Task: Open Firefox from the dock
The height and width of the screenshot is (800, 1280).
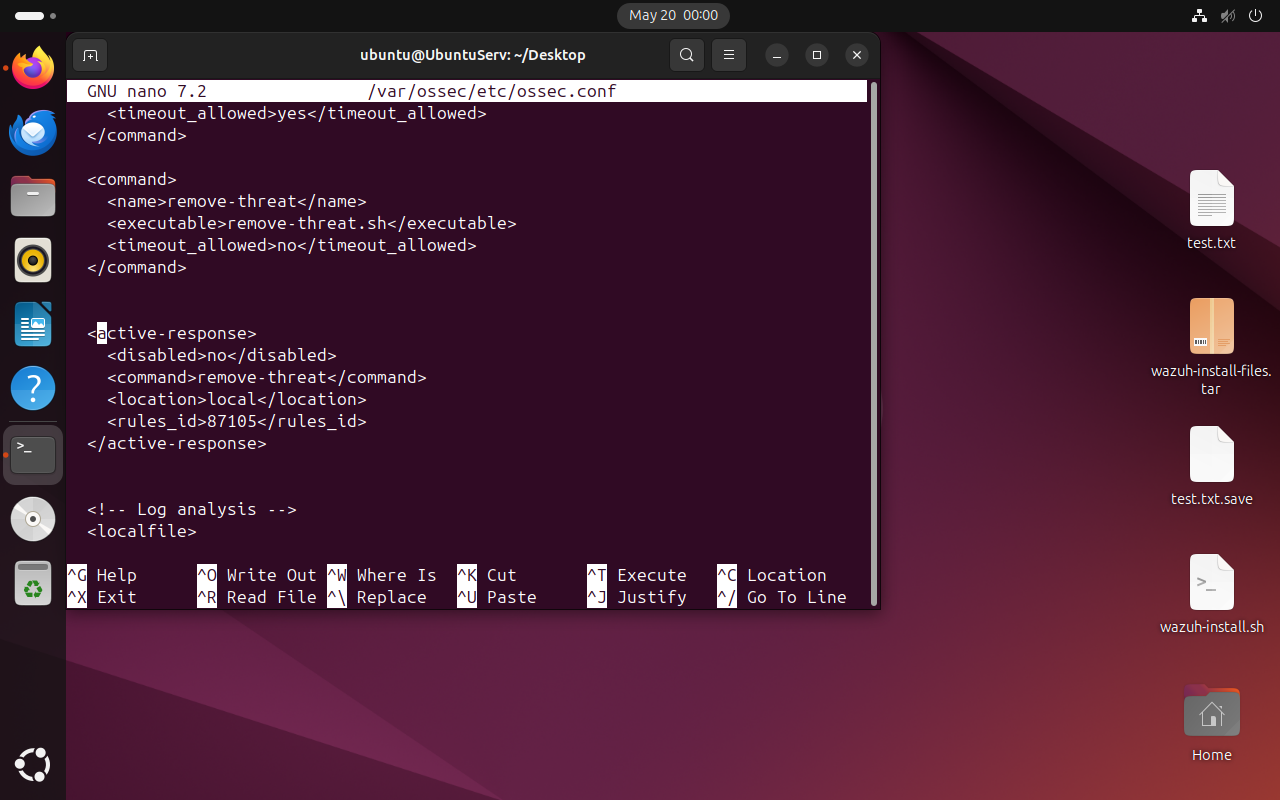Action: (33, 68)
